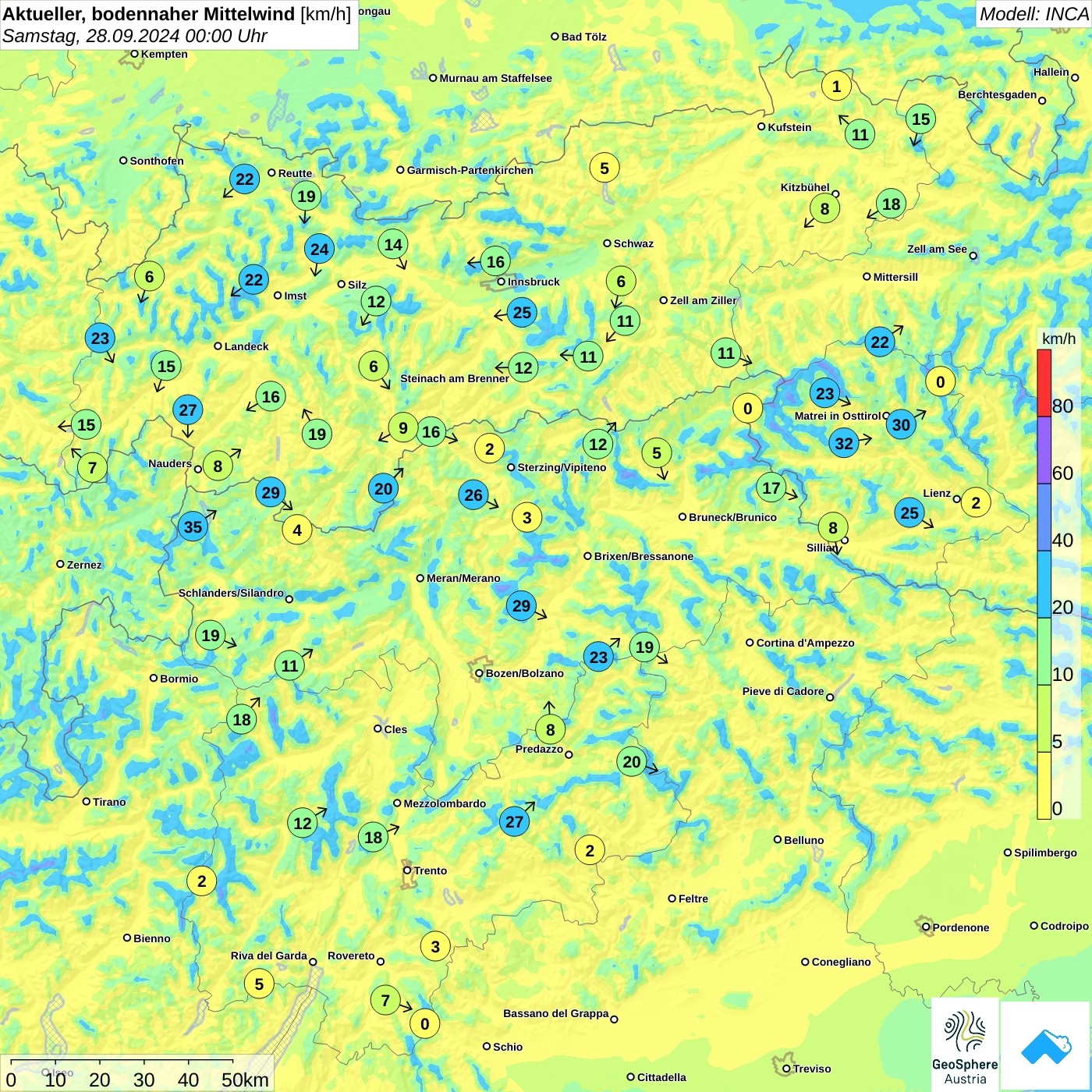The height and width of the screenshot is (1092, 1092).
Task: Select the yellow 4 km/h wind marker
Action: 297,530
